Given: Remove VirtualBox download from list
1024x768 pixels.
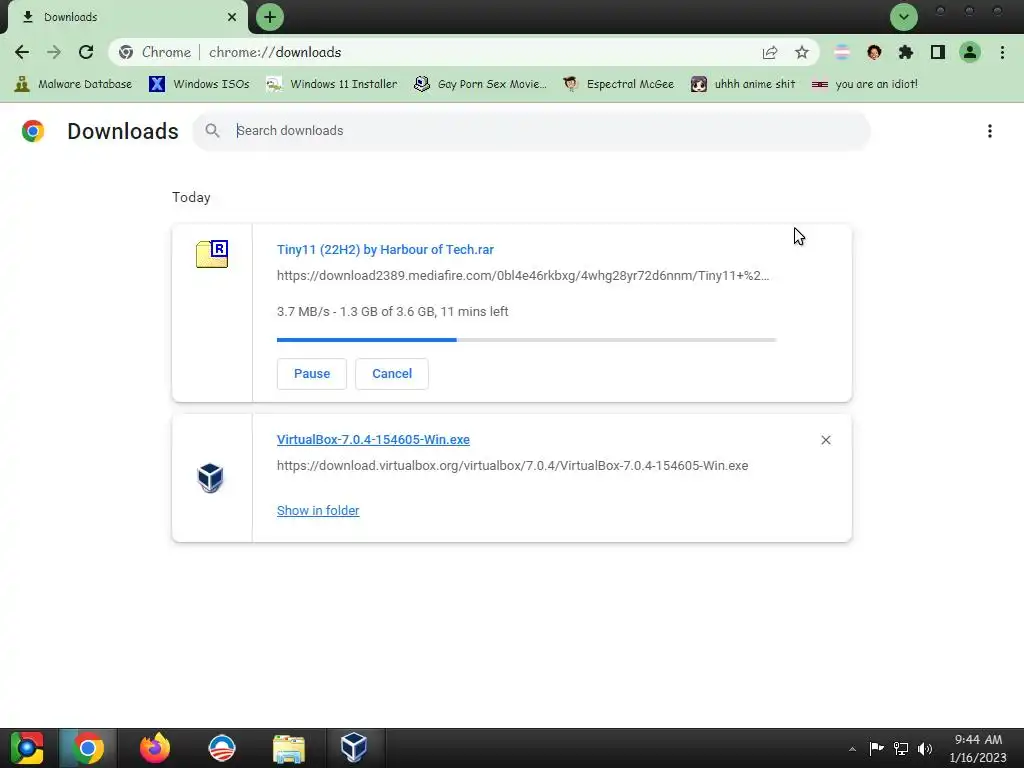Looking at the screenshot, I should [825, 440].
